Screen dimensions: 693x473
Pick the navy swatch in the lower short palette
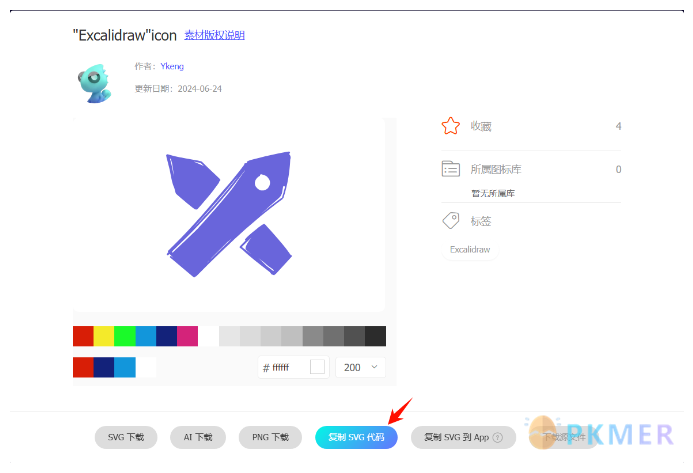104,367
